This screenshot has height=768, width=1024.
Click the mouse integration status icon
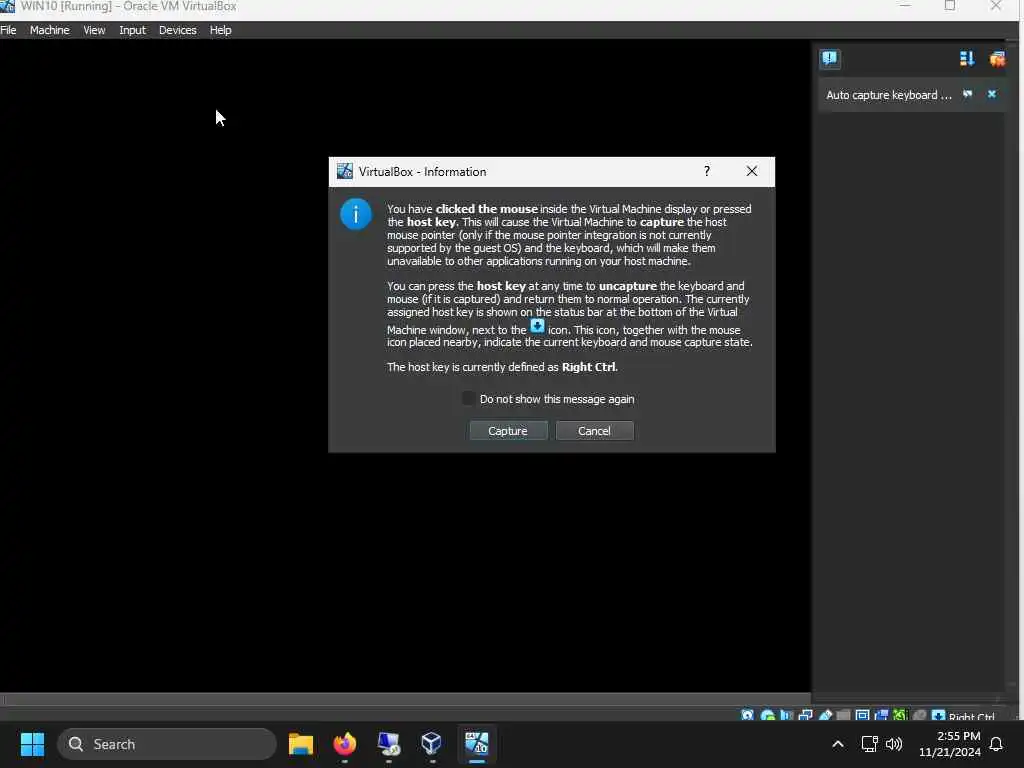tap(920, 715)
